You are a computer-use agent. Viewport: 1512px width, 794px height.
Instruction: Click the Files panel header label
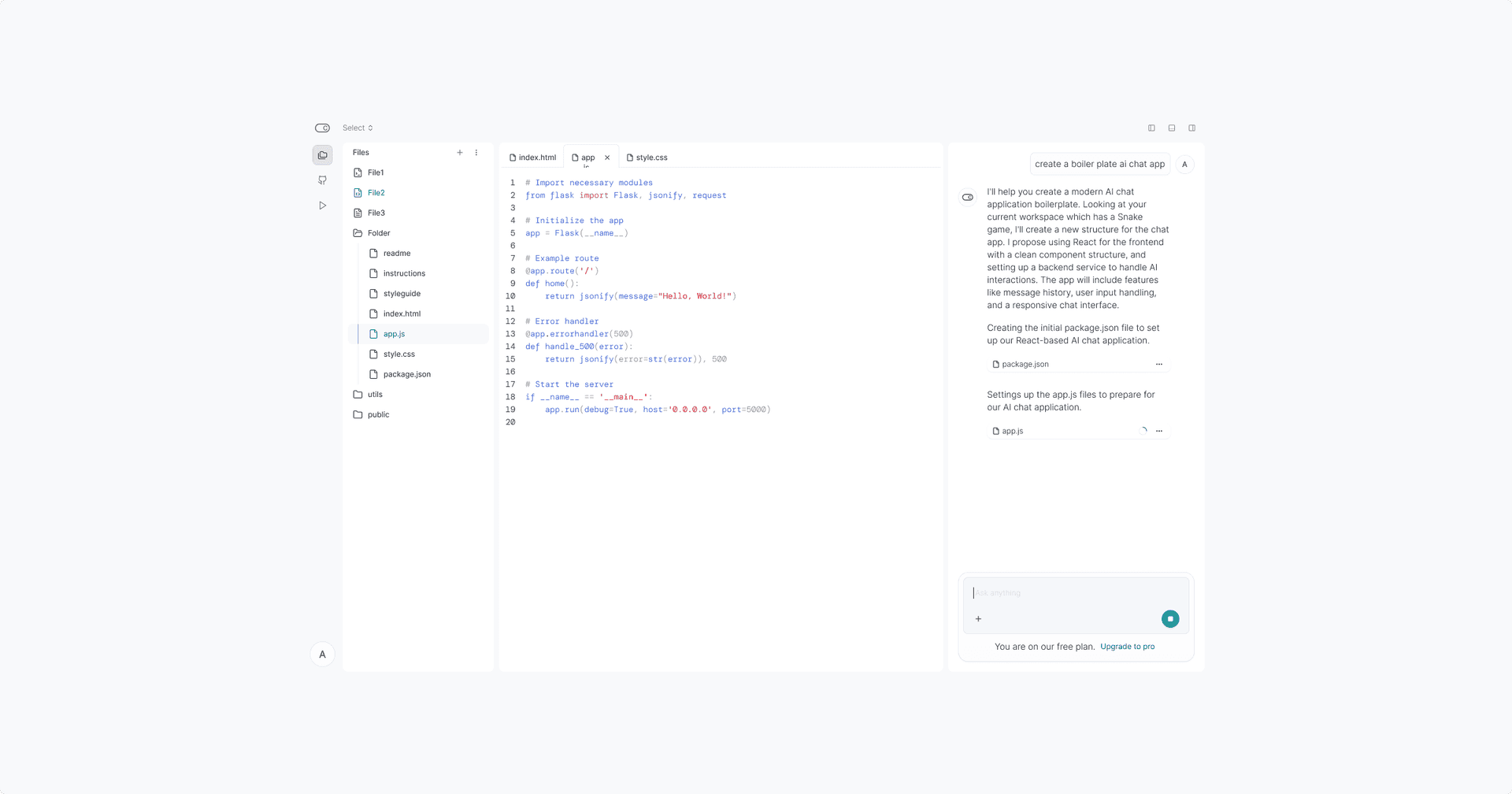361,153
